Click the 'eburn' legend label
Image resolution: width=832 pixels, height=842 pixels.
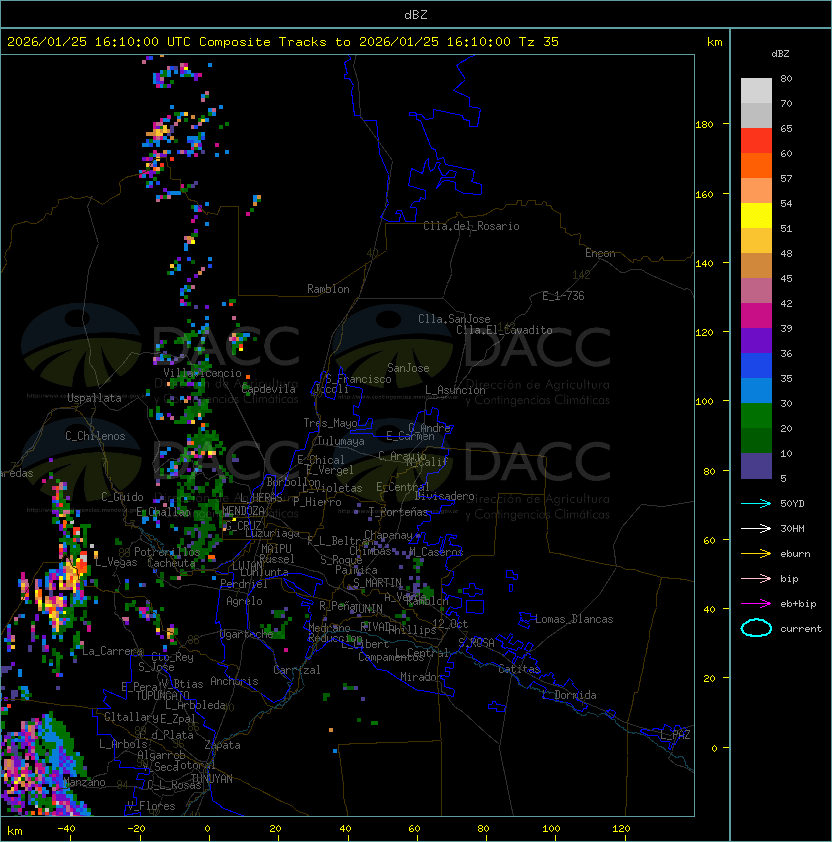[795, 554]
